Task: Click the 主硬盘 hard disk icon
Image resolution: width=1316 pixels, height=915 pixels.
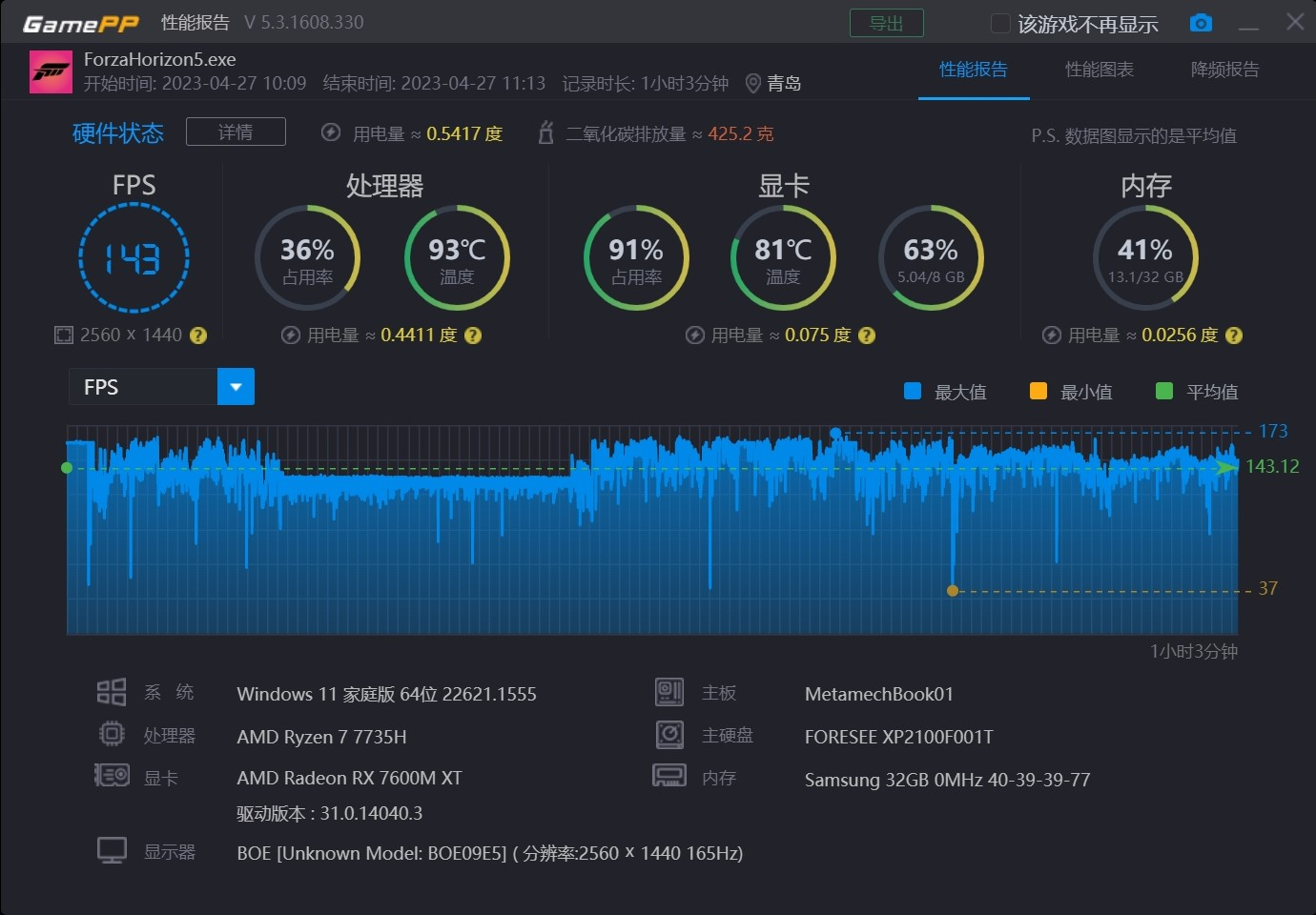Action: pos(668,734)
